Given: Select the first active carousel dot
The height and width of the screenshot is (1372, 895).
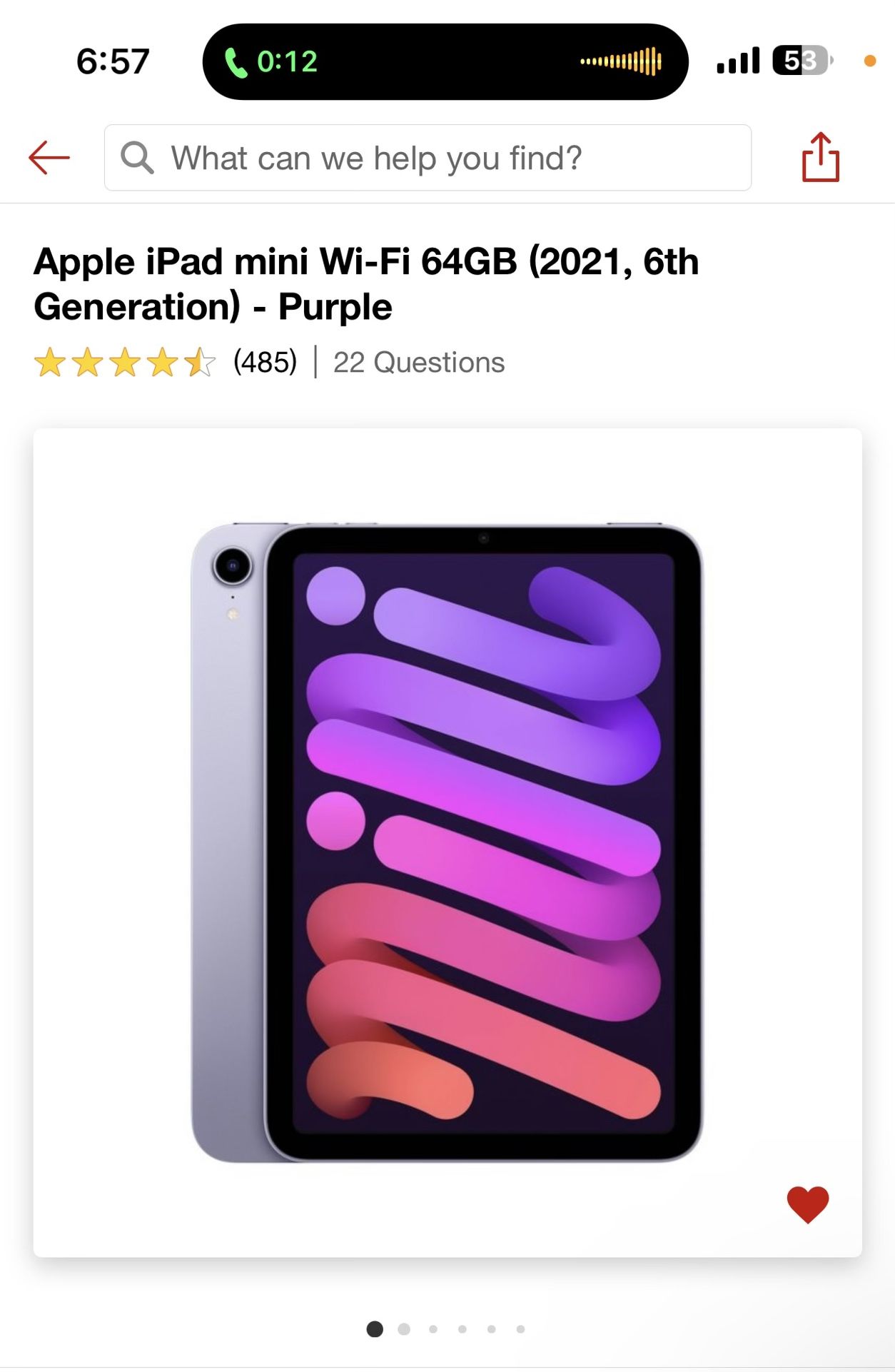Looking at the screenshot, I should click(375, 1329).
